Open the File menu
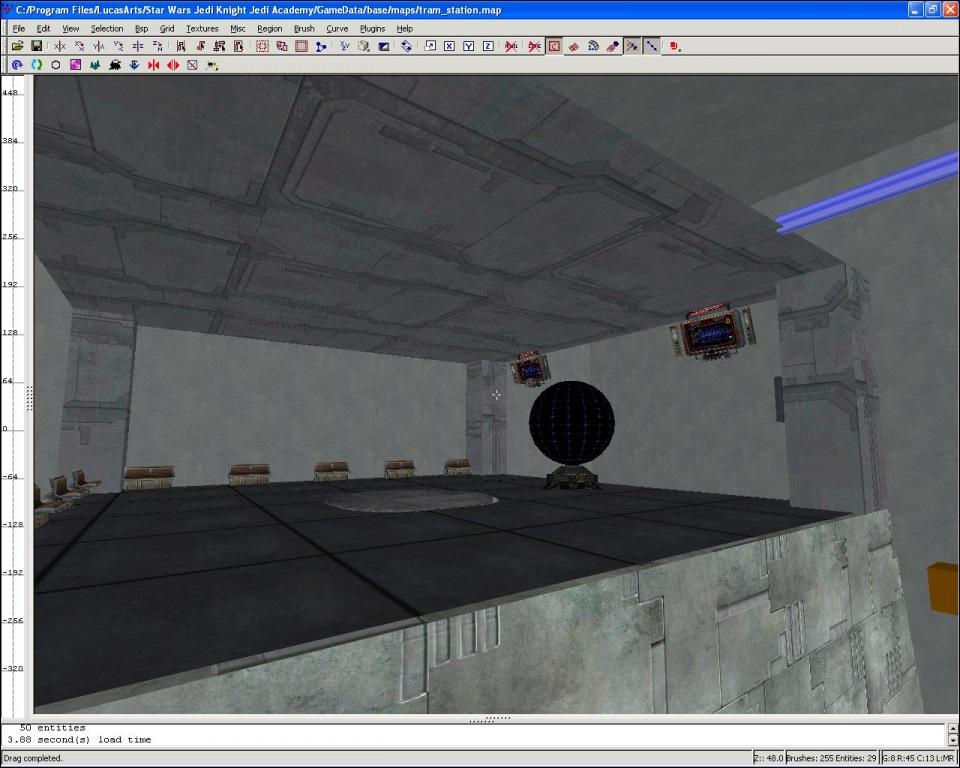Viewport: 960px width, 768px height. point(19,29)
